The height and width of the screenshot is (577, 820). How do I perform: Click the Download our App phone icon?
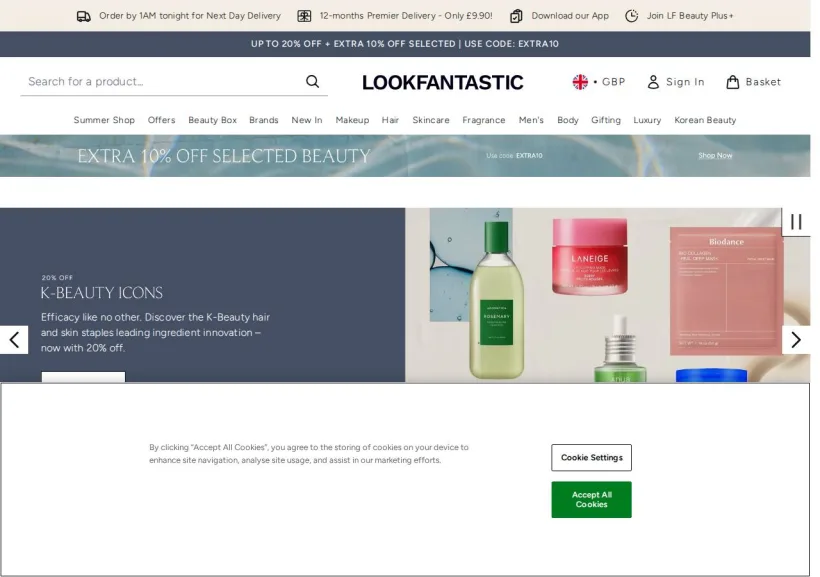[516, 16]
